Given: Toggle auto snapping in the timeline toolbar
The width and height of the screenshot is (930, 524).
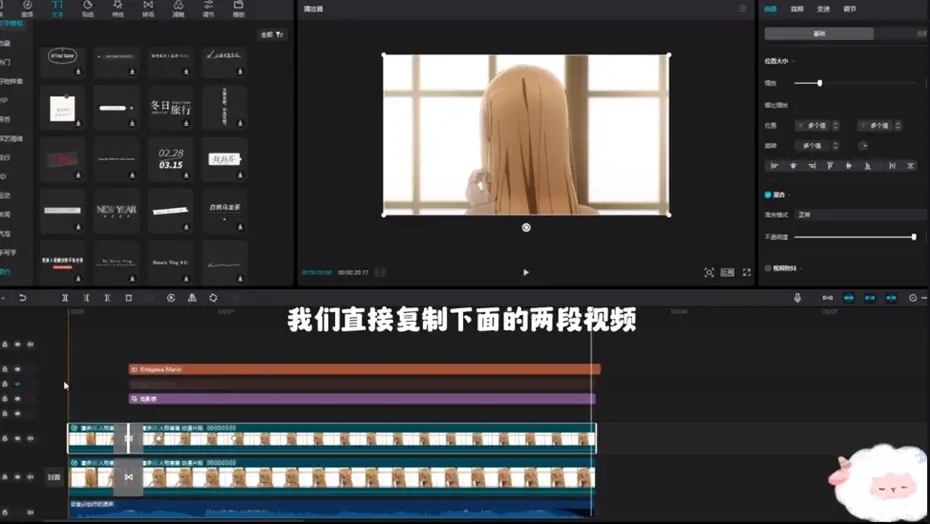Looking at the screenshot, I should [x=849, y=298].
